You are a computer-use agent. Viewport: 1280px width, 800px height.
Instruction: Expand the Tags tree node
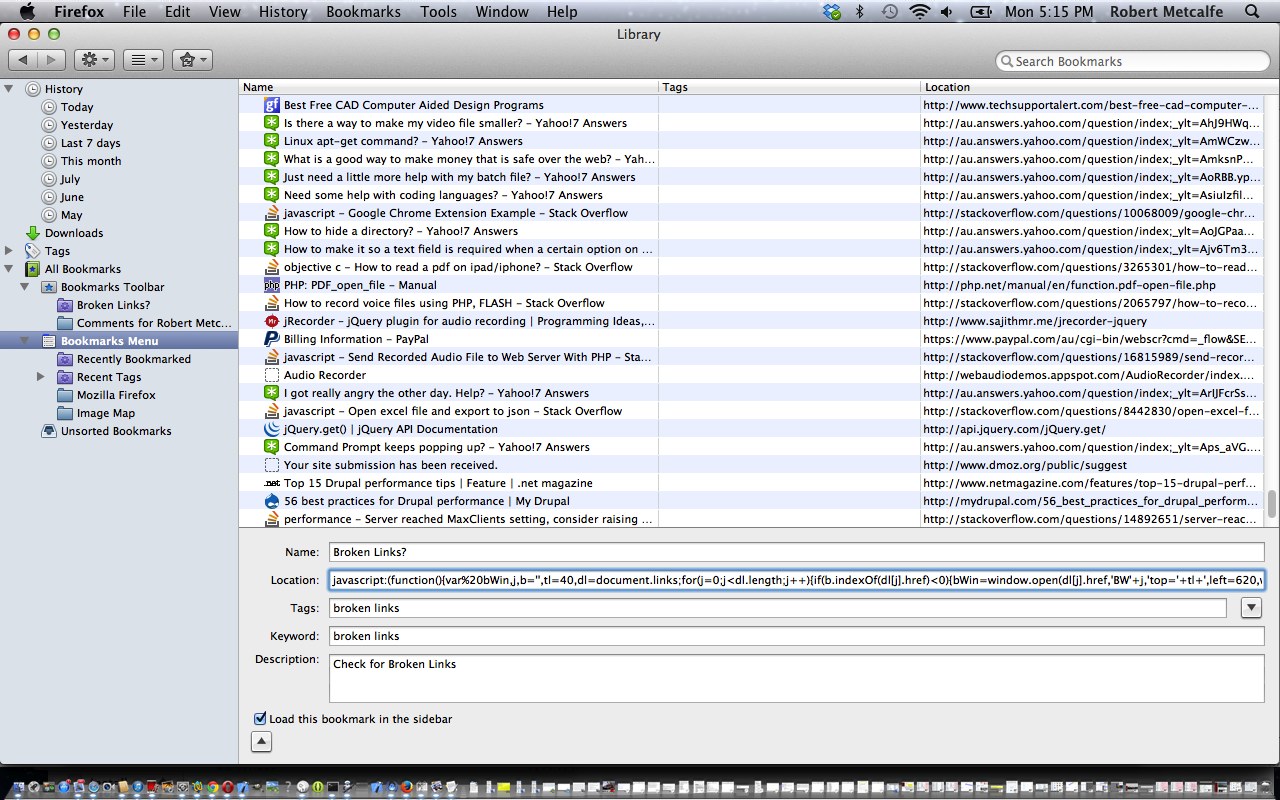coord(9,251)
